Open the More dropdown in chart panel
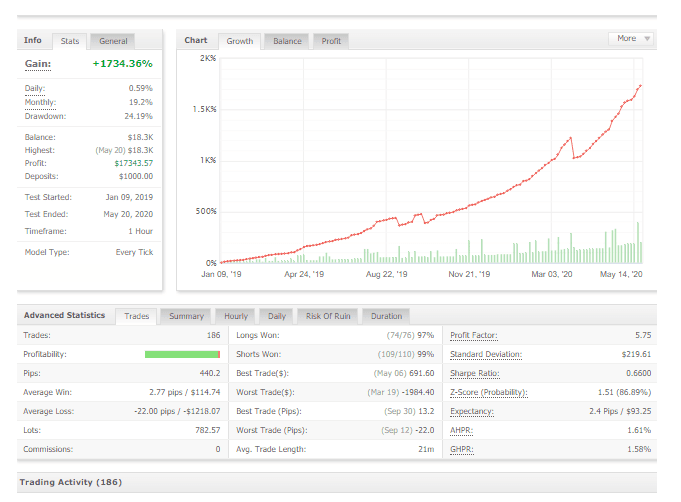Viewport: 681px width, 502px height. (x=631, y=38)
